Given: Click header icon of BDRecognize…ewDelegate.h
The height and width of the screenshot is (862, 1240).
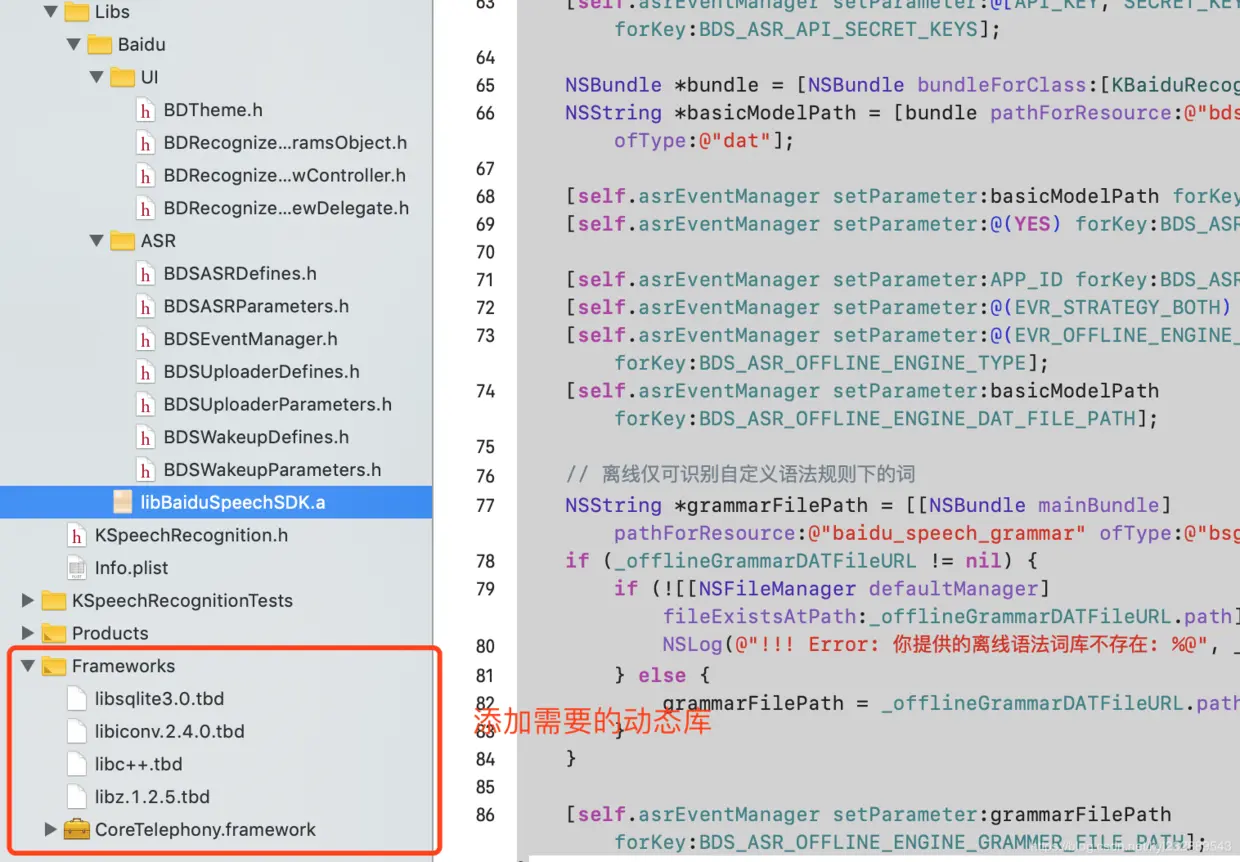Looking at the screenshot, I should click(146, 209).
